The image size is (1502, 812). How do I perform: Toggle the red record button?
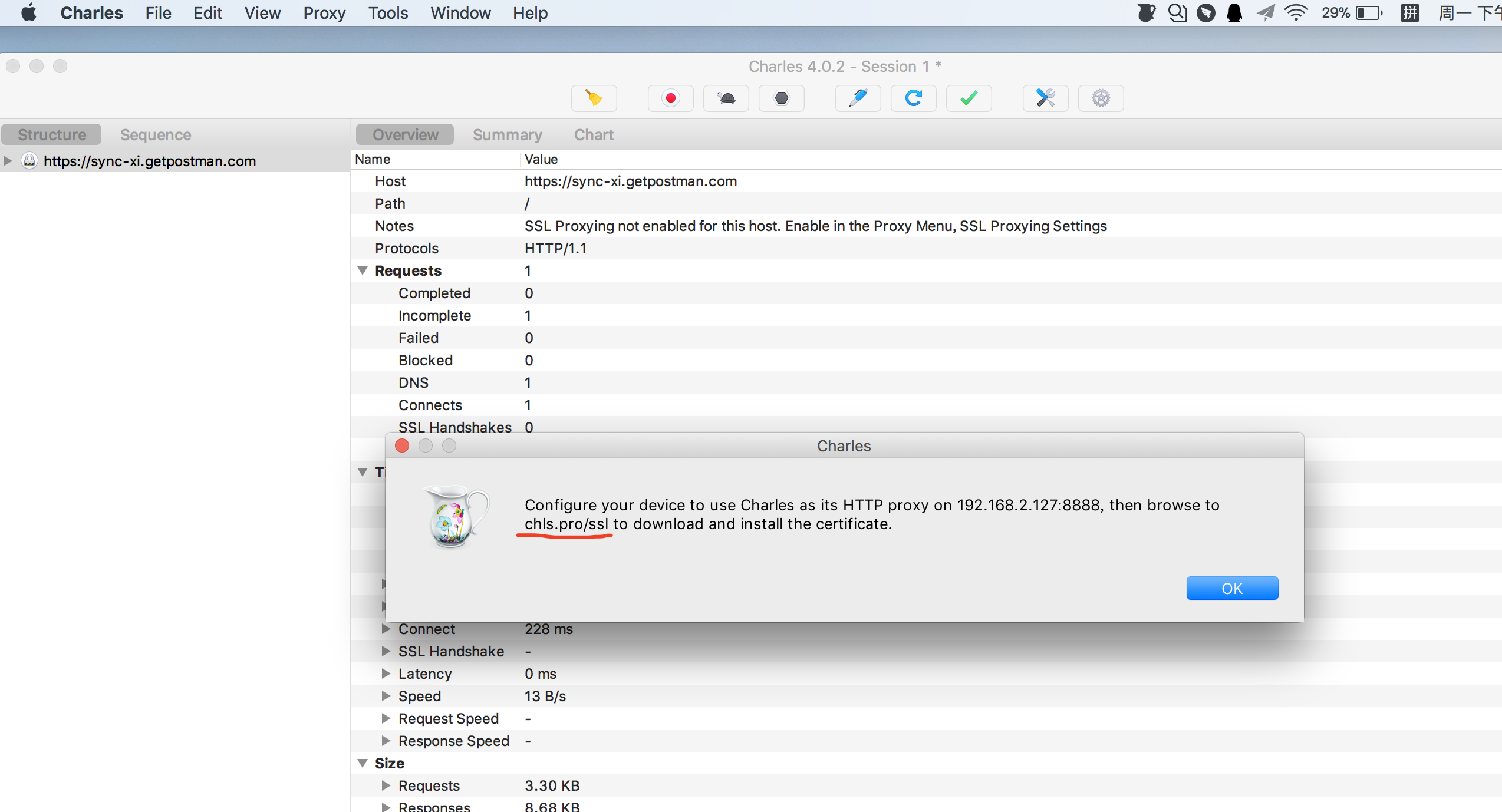[670, 98]
